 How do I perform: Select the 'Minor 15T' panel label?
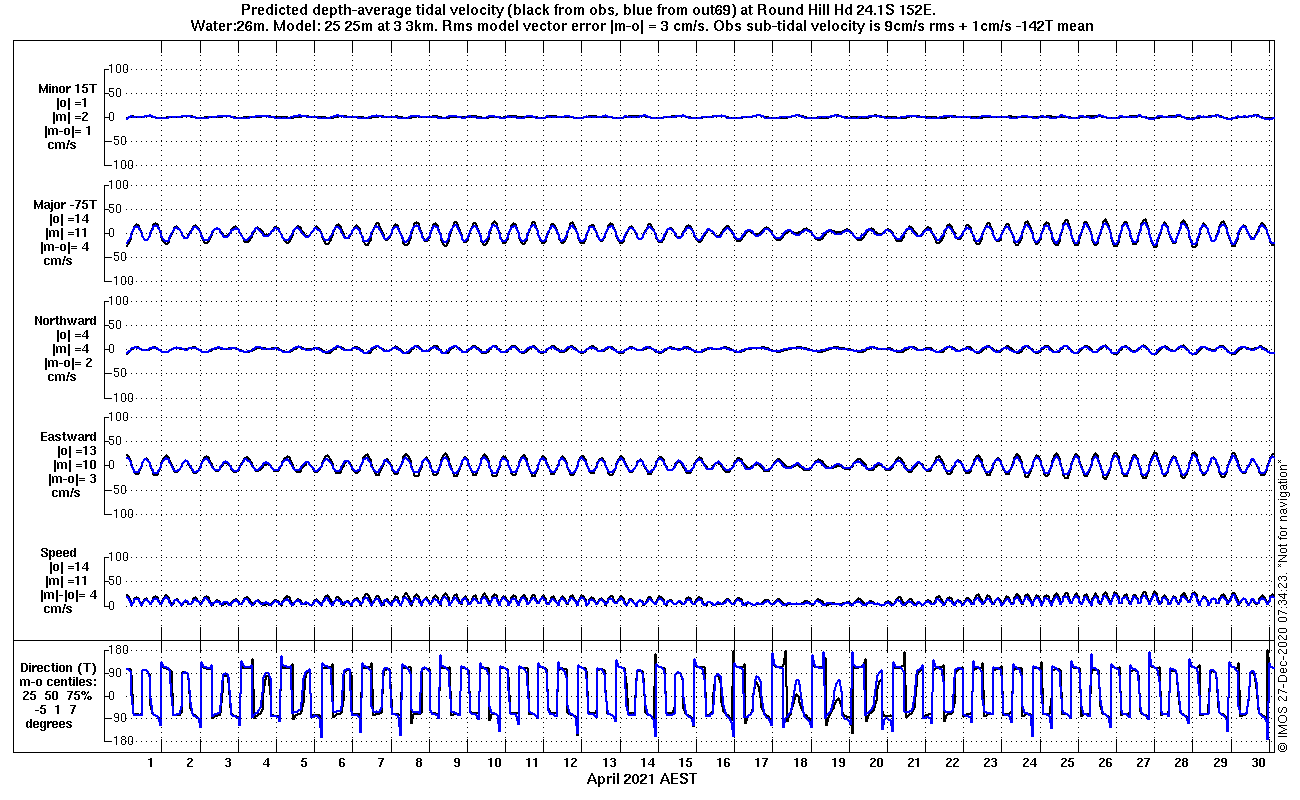(x=67, y=89)
